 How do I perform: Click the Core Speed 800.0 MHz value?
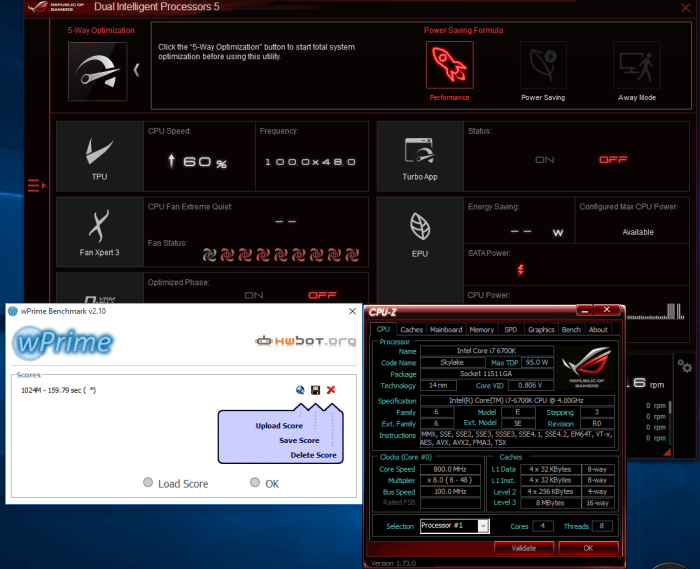[x=450, y=469]
